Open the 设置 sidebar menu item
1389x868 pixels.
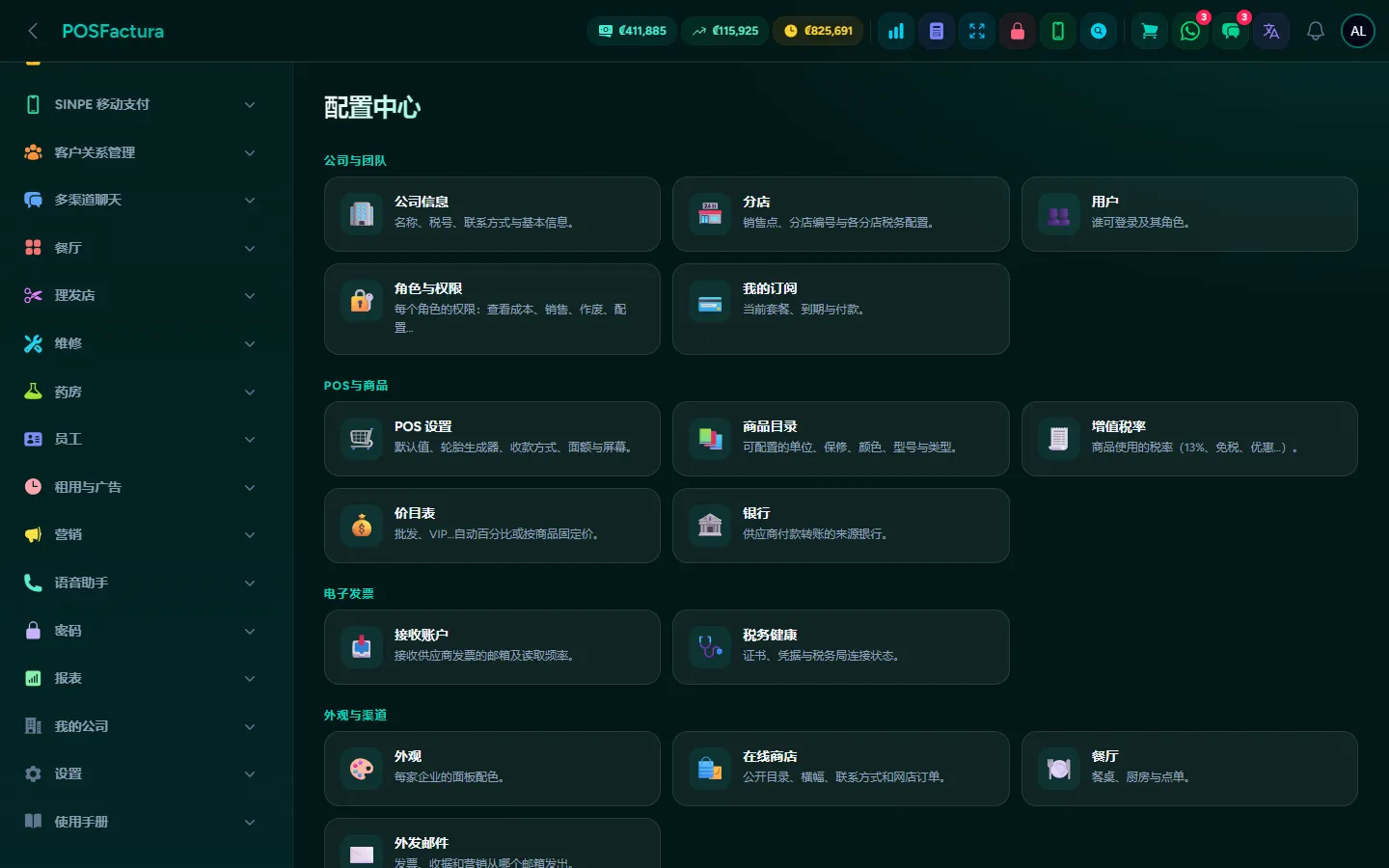point(141,773)
